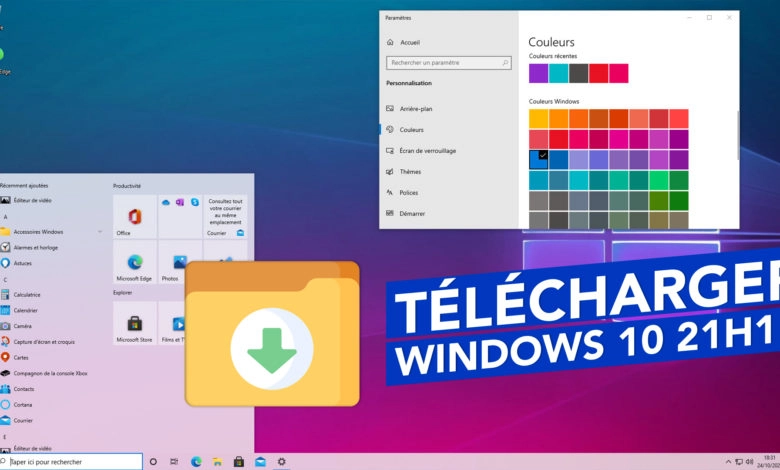Image resolution: width=780 pixels, height=470 pixels.
Task: Launch the Microsoft Store tile under Explorer
Action: 135,323
